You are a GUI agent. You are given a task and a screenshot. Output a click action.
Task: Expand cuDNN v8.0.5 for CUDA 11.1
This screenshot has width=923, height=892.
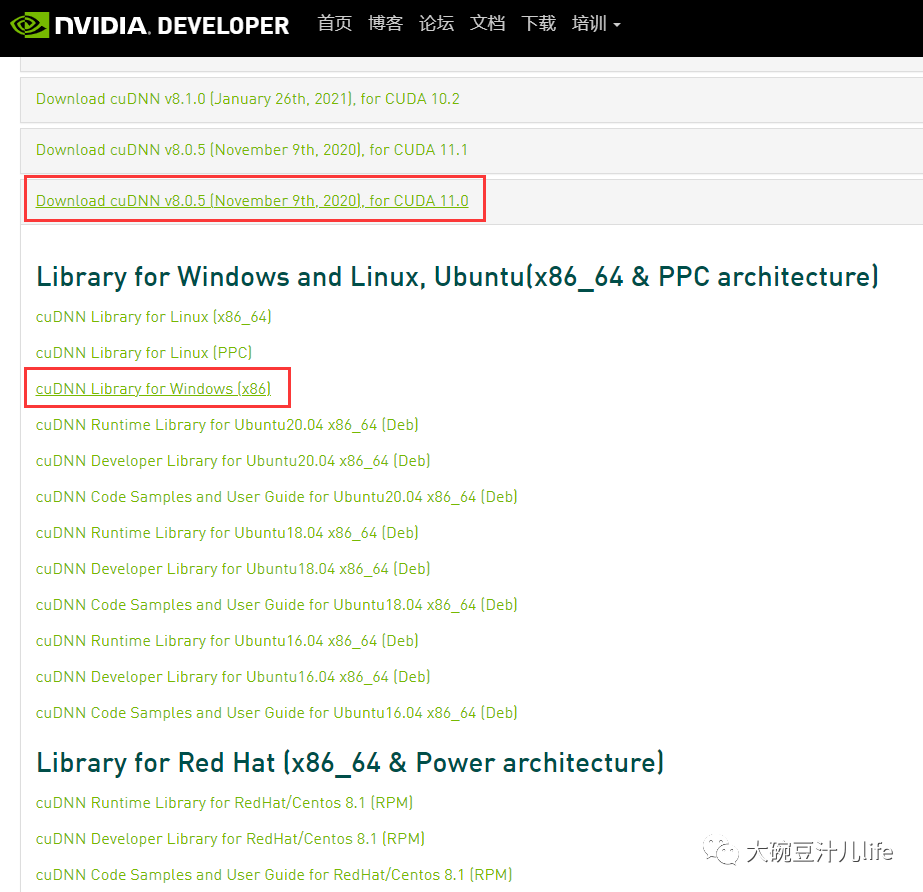[x=252, y=150]
